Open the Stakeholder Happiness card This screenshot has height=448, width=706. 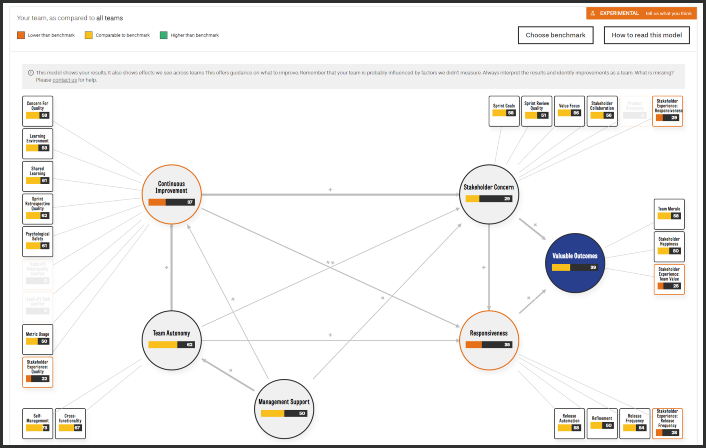[669, 247]
